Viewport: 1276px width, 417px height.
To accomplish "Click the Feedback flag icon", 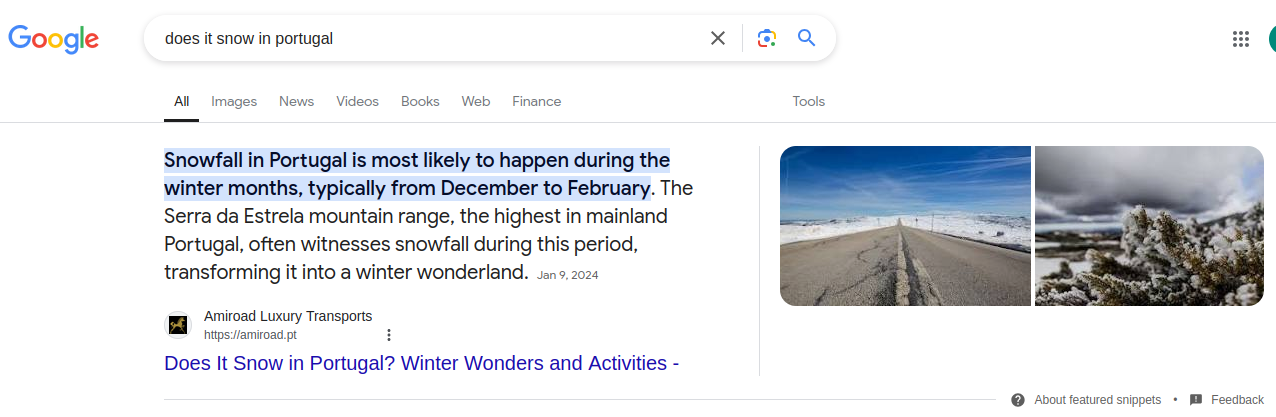I will 1196,400.
